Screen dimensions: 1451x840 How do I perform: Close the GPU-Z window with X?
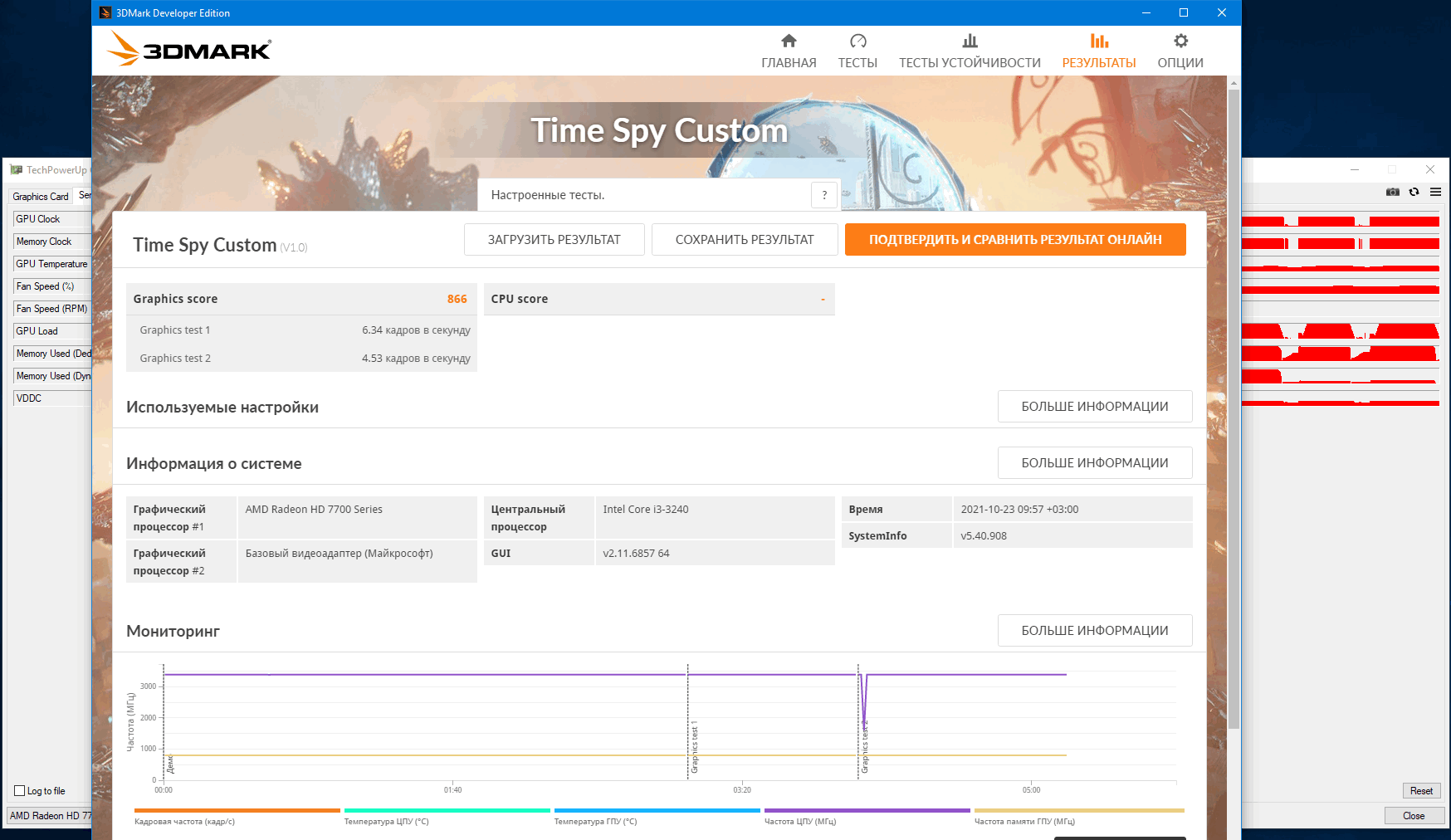coord(1430,169)
